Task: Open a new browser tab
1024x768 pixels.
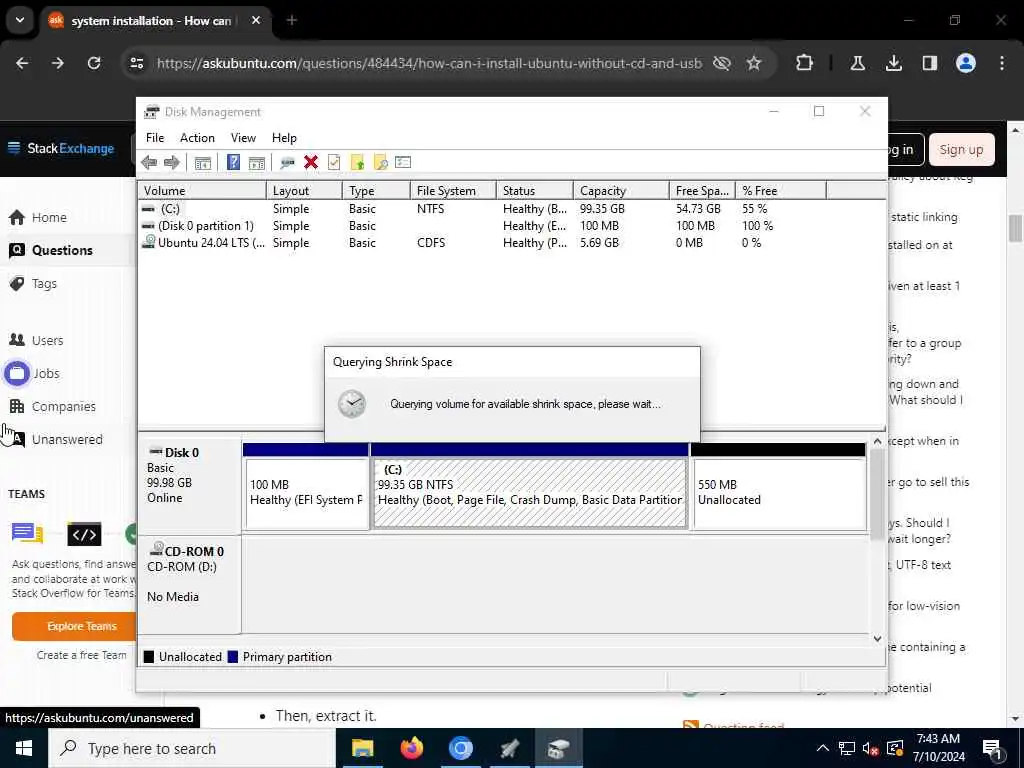Action: [x=292, y=20]
